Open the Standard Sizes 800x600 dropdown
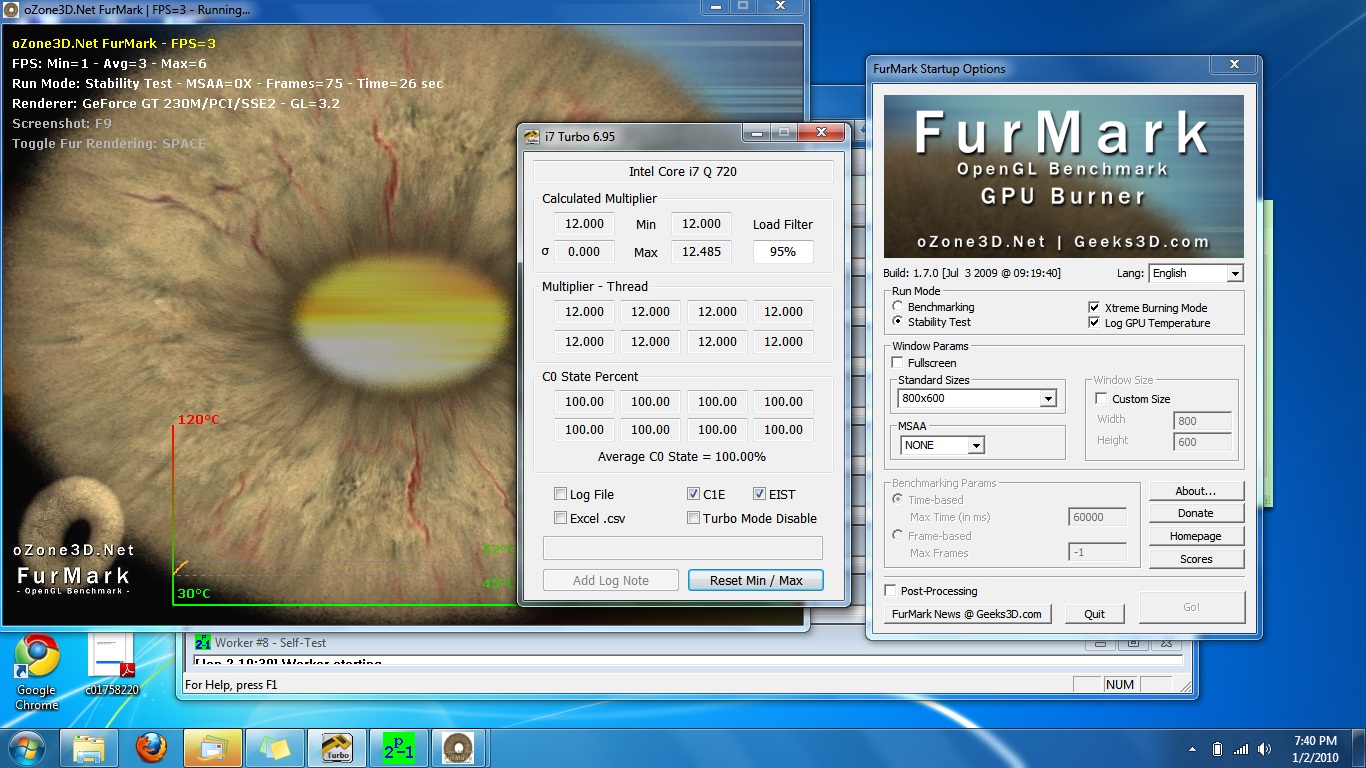 977,398
